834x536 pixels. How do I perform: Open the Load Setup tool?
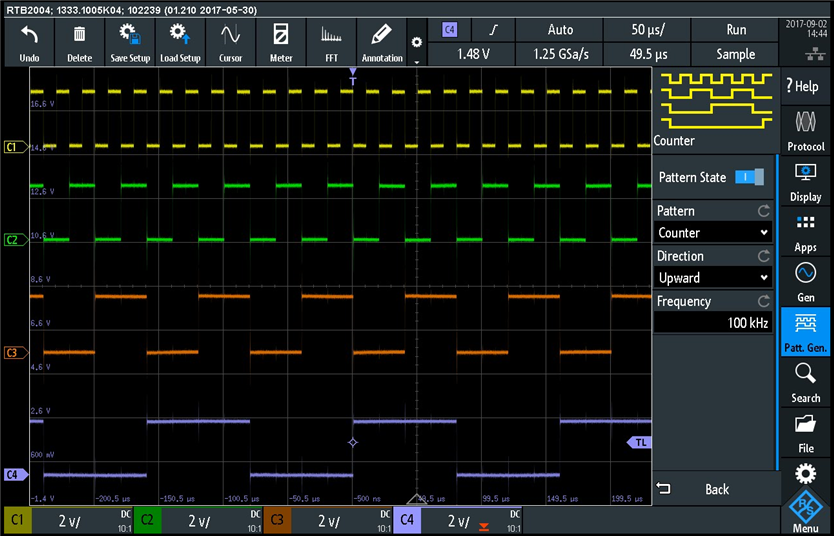180,42
